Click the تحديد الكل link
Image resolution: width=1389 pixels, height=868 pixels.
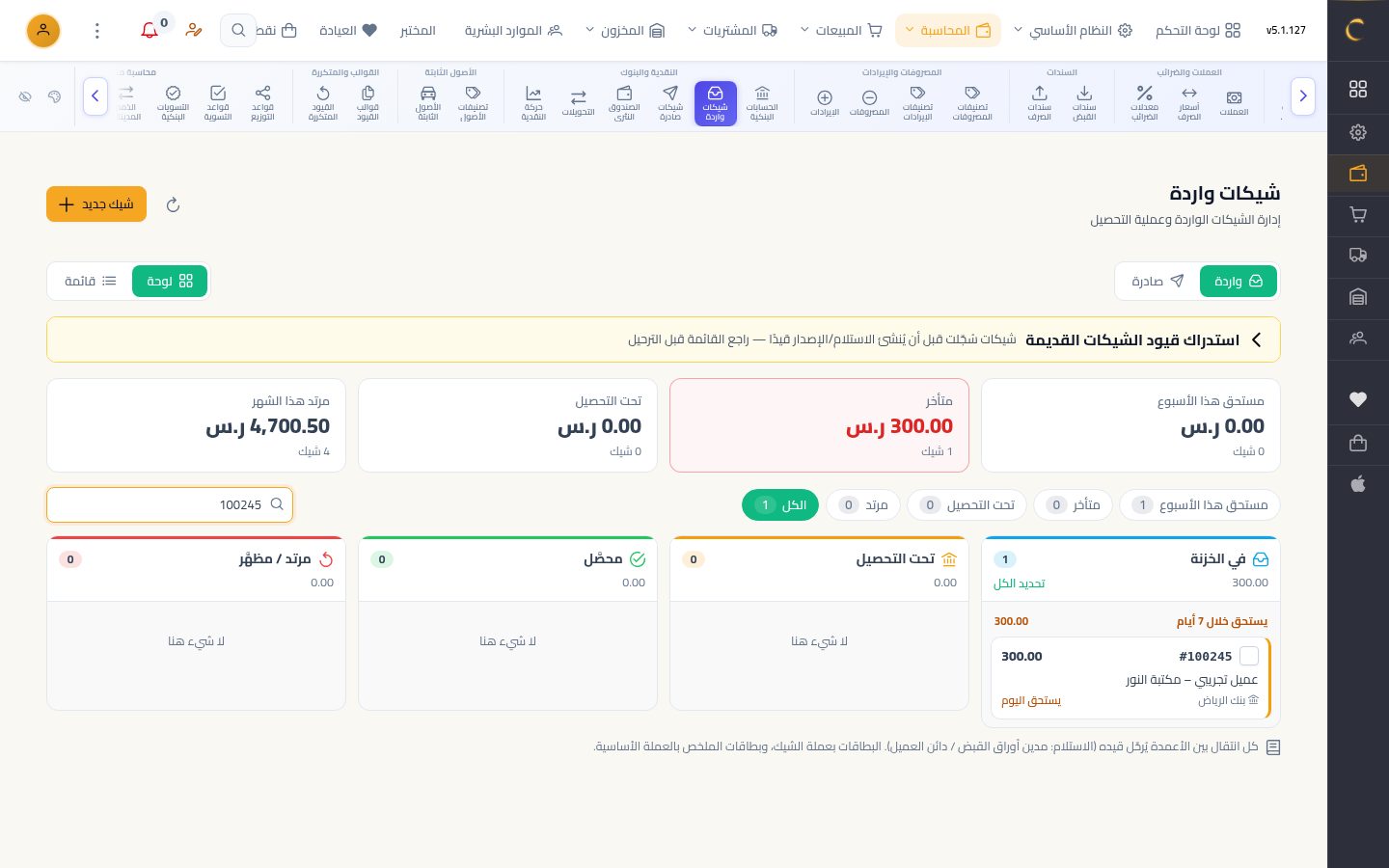pos(1020,583)
